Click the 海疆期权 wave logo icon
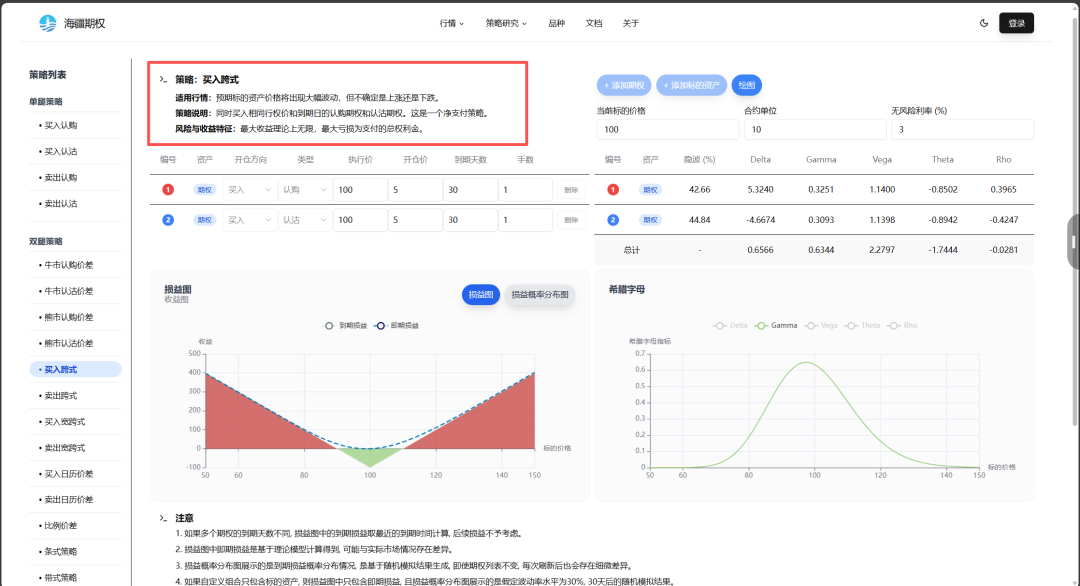Image resolution: width=1080 pixels, height=586 pixels. [47, 23]
